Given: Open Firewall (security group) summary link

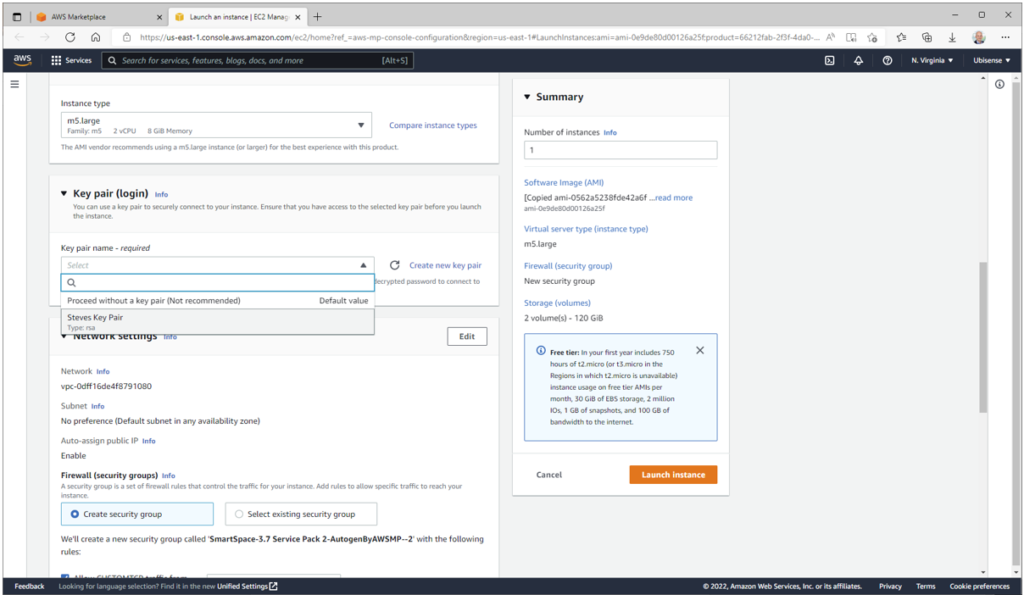Looking at the screenshot, I should click(x=568, y=266).
